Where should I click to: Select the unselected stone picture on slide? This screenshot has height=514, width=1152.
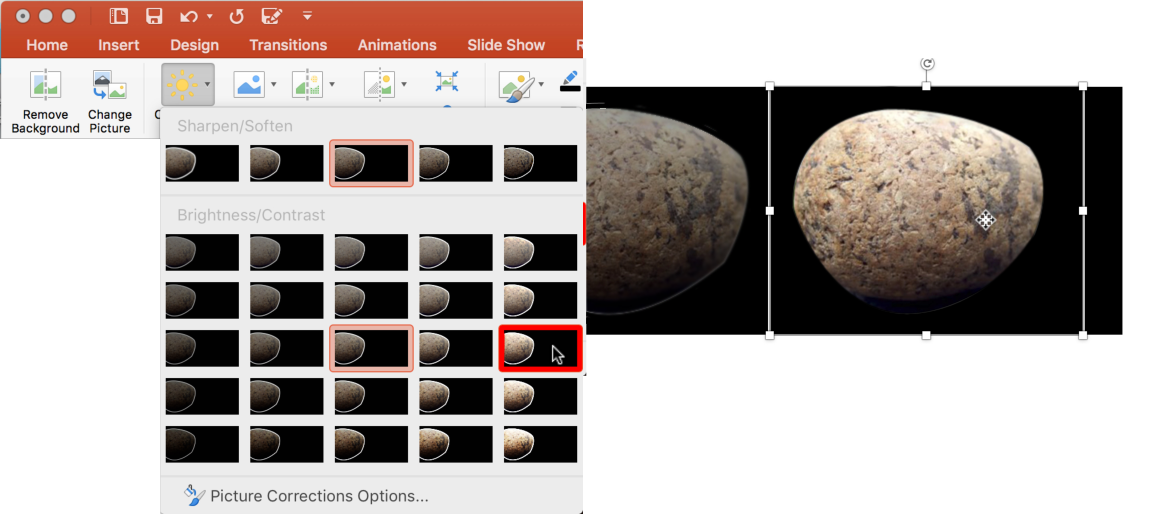click(676, 211)
